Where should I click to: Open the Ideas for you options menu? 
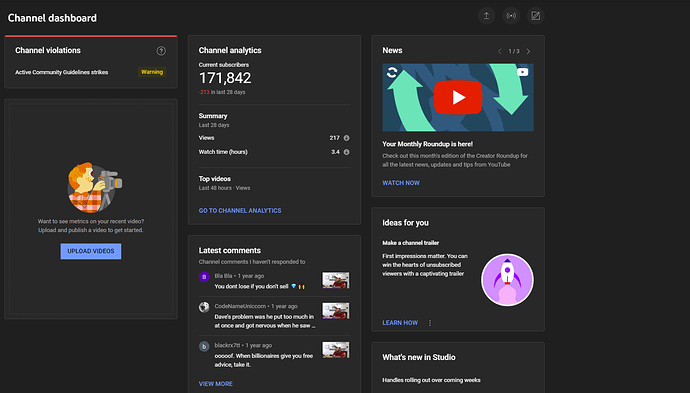pyautogui.click(x=430, y=323)
